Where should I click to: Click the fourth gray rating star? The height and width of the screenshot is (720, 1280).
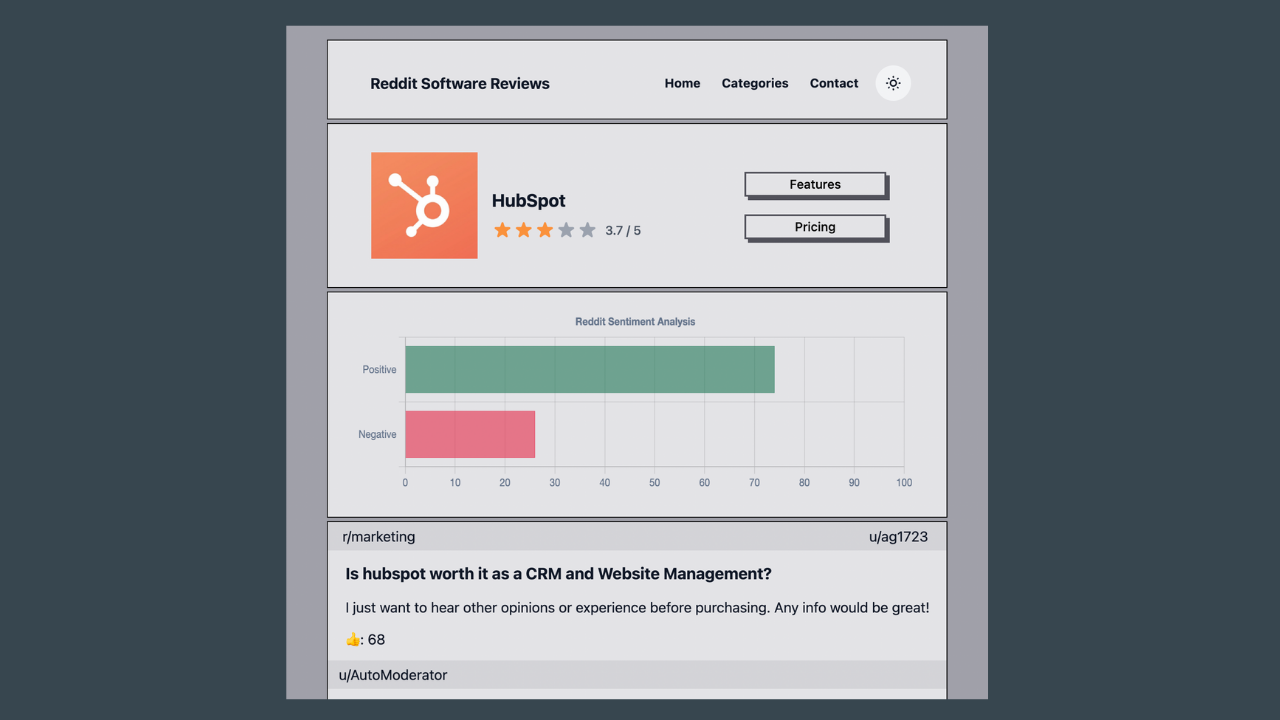[x=566, y=230]
